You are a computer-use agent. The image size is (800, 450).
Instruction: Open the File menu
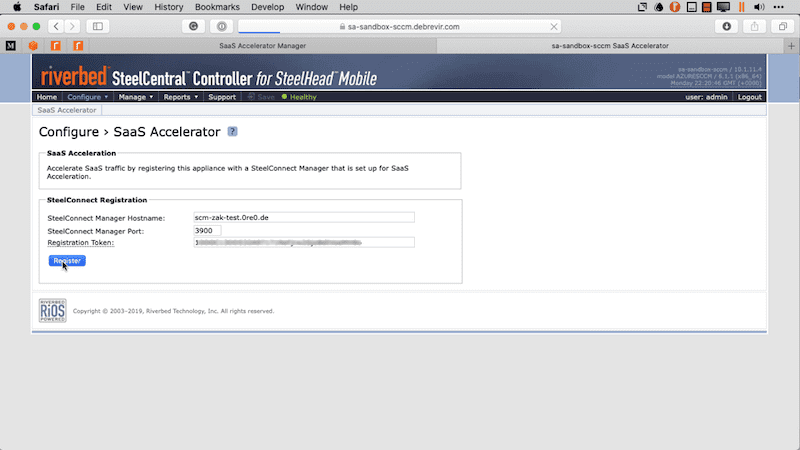click(78, 7)
